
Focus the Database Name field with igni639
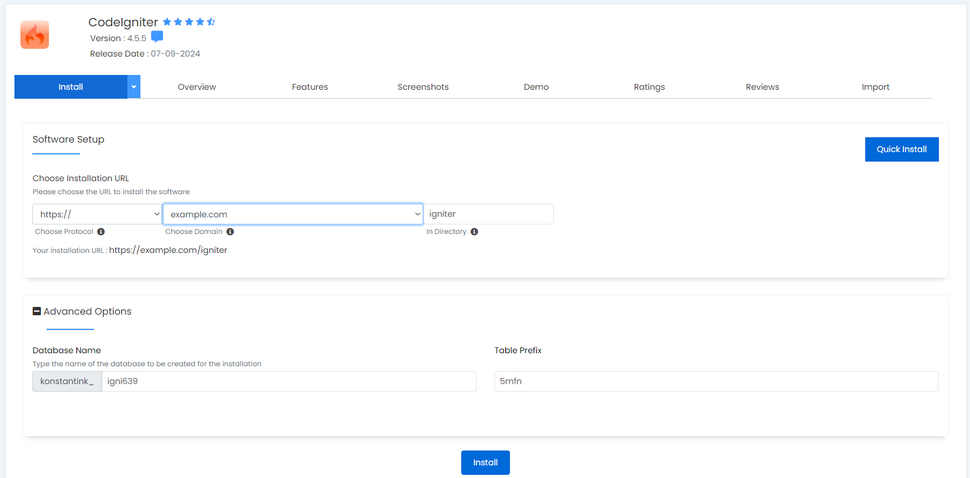[x=289, y=382]
